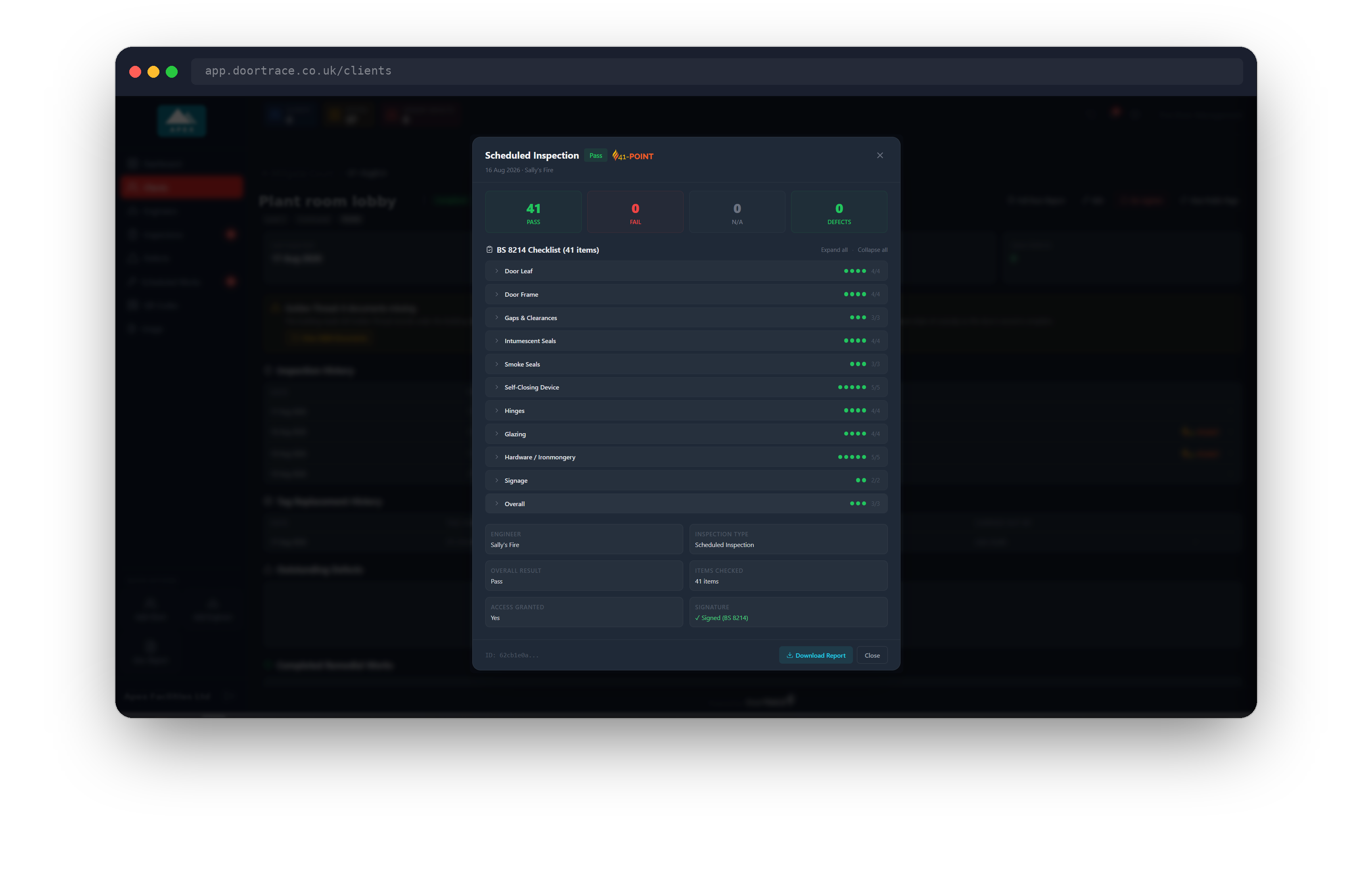Click the Collapse all link
Viewport: 1372px width, 883px height.
[x=872, y=250]
